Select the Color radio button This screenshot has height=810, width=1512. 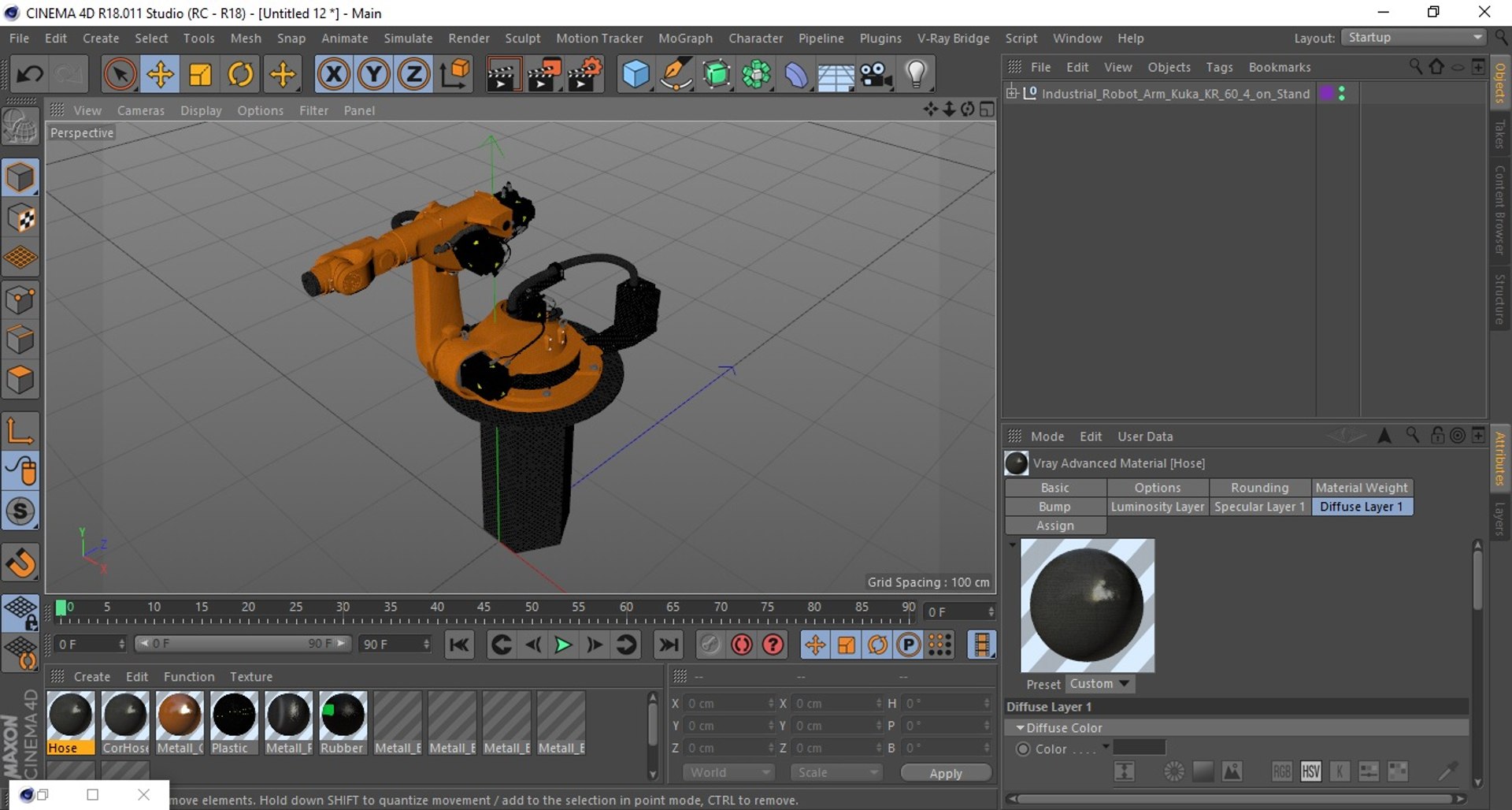tap(1023, 749)
